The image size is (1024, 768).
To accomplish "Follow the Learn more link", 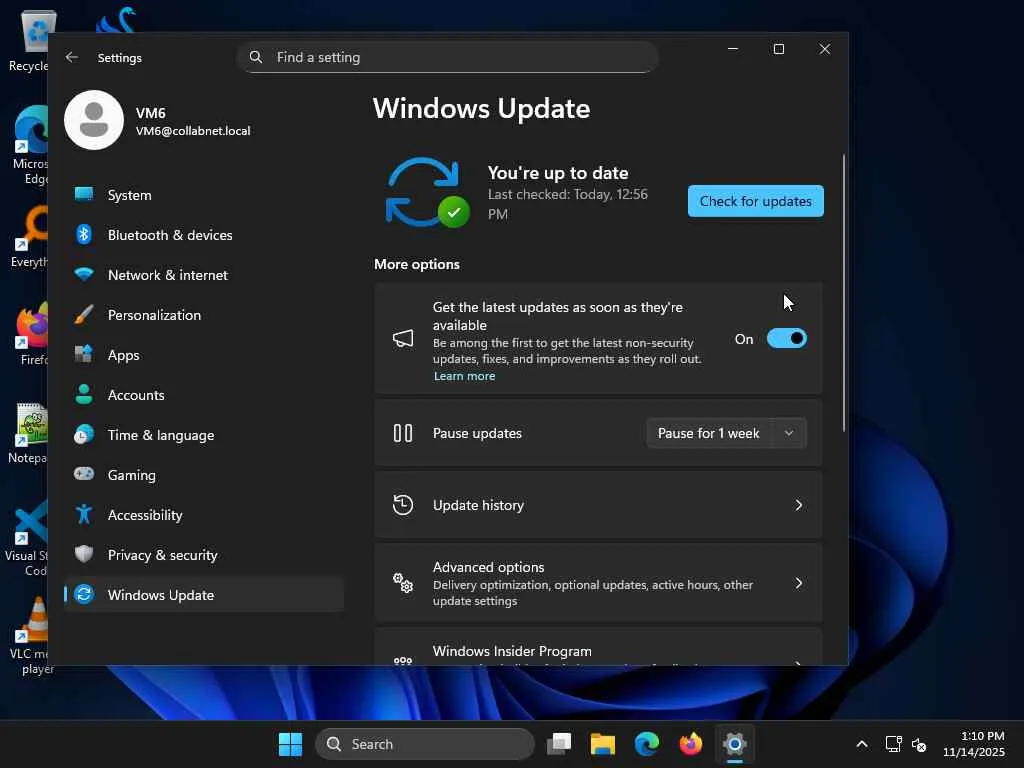I will point(464,376).
